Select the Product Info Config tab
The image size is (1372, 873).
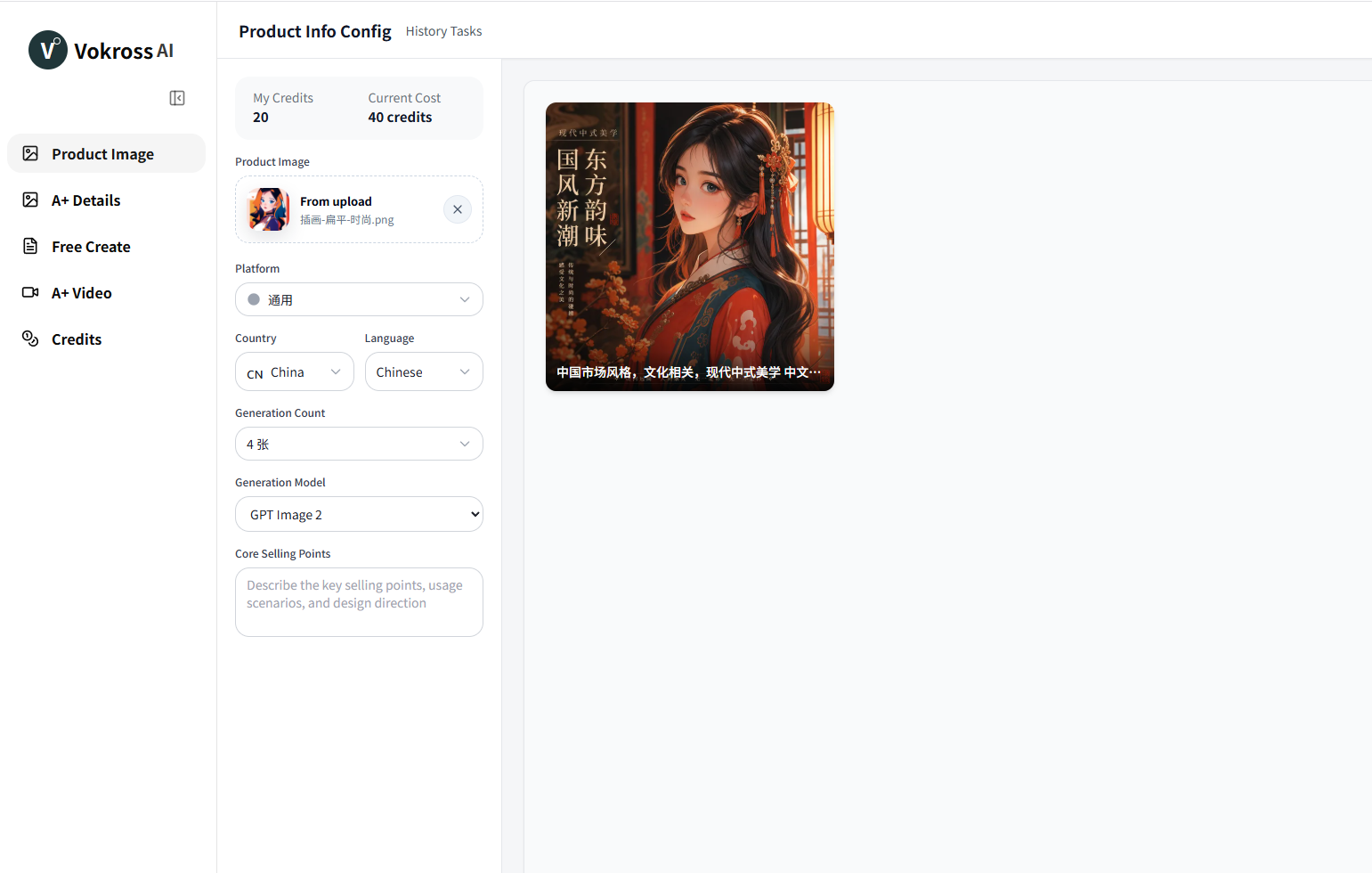315,31
